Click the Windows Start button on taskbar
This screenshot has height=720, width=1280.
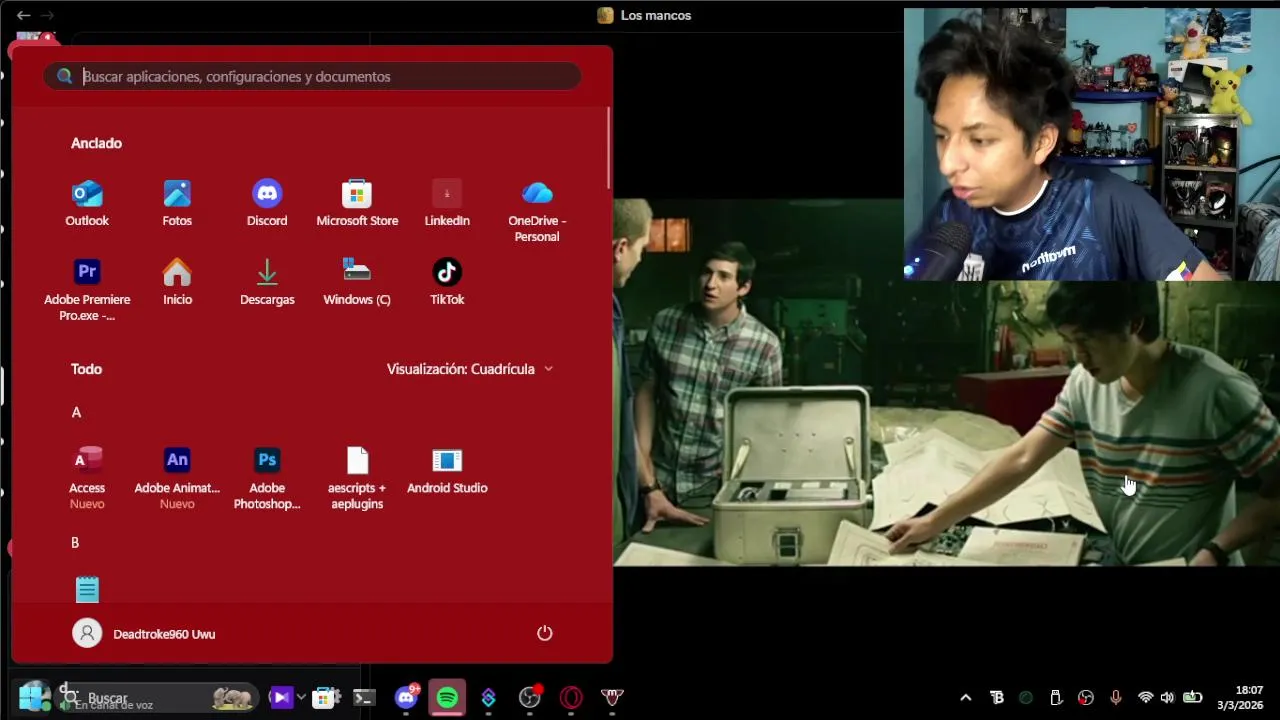point(32,697)
